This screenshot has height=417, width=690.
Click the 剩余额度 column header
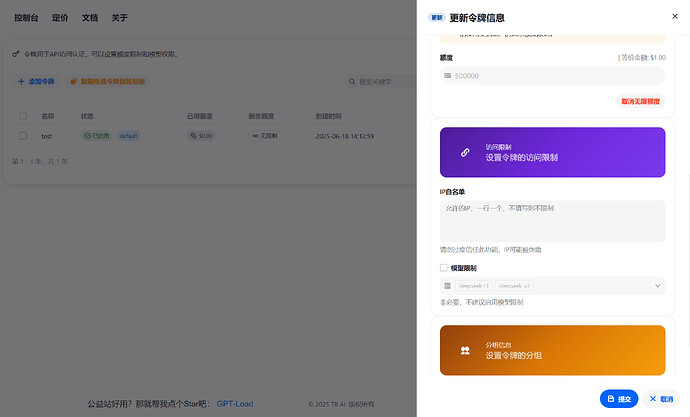pos(261,116)
